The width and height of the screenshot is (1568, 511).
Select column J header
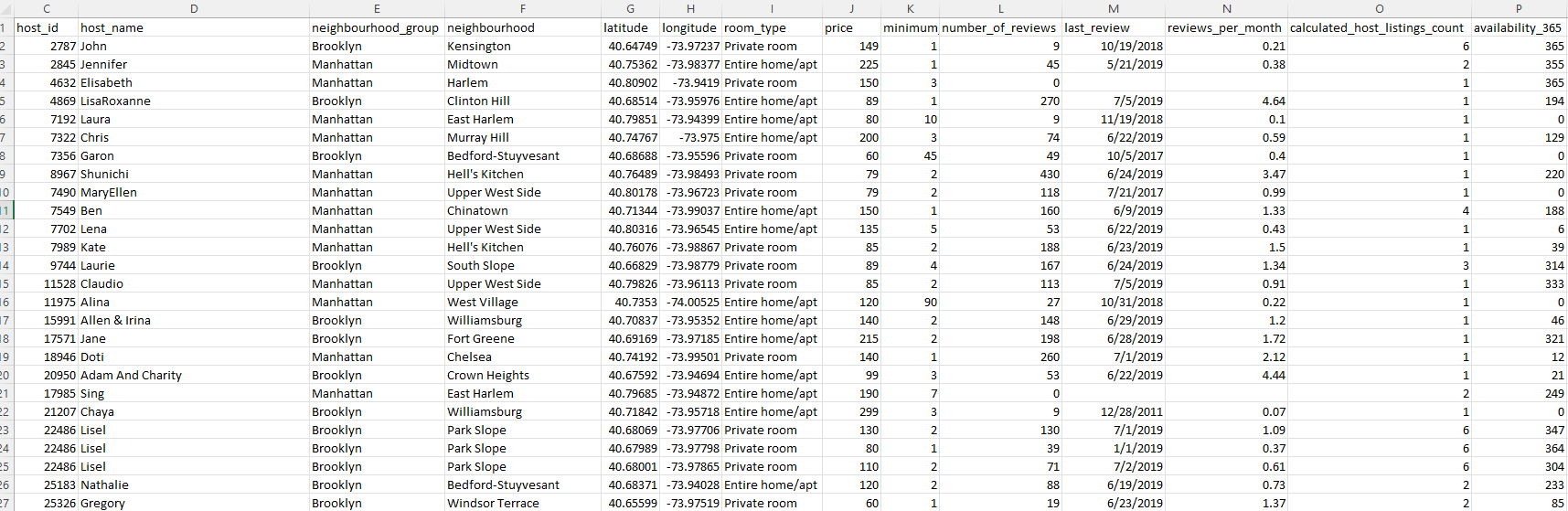(x=851, y=8)
